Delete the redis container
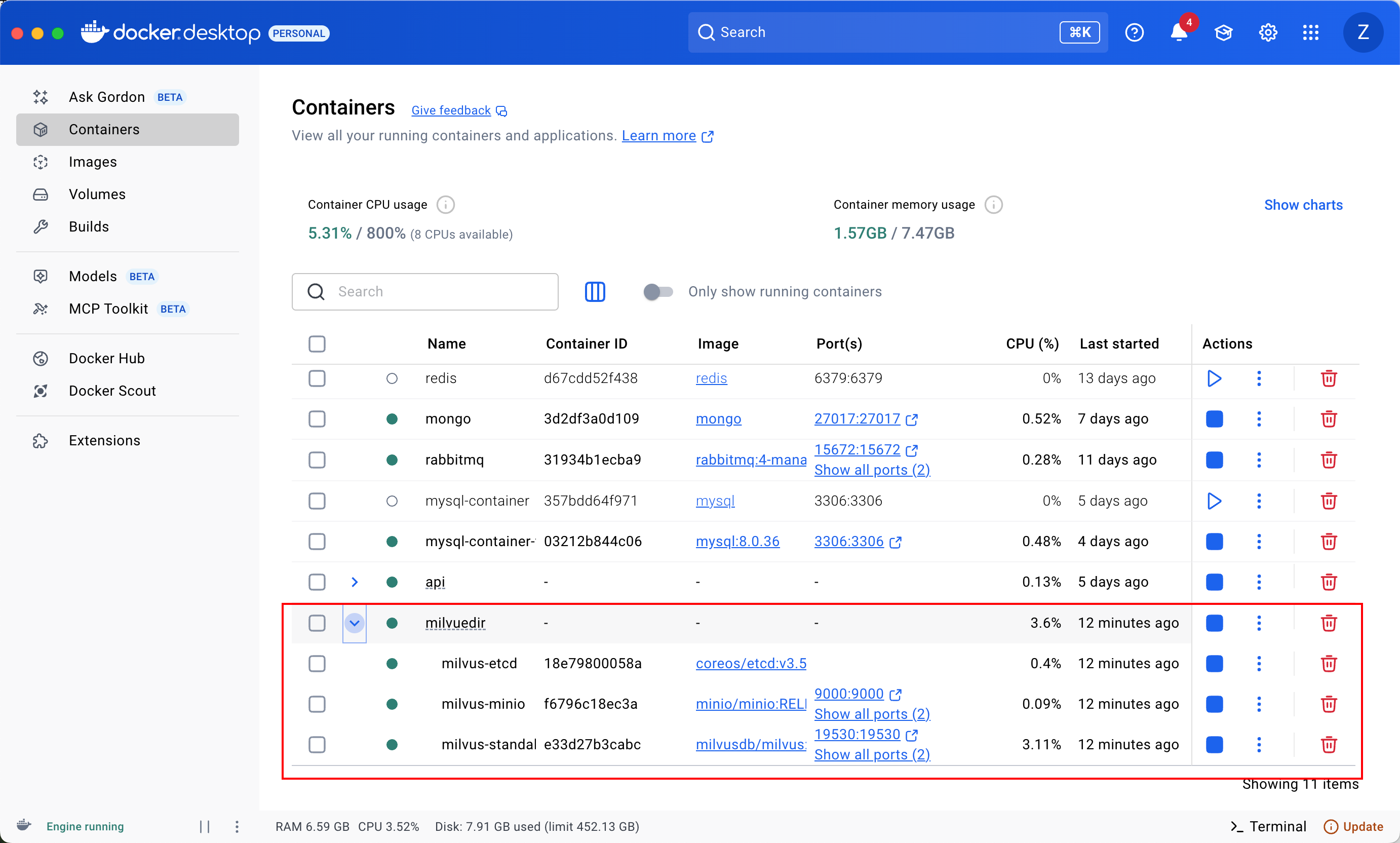Viewport: 1400px width, 843px height. pyautogui.click(x=1329, y=378)
